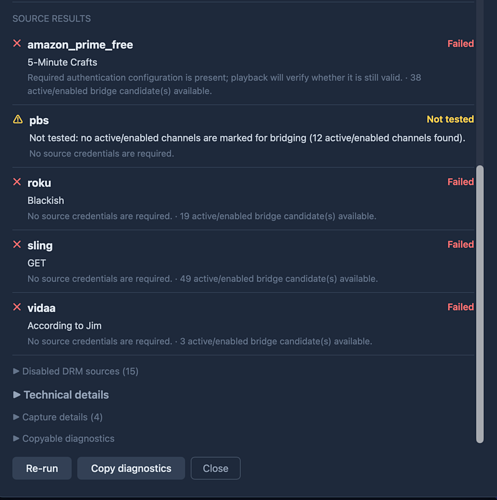
Task: Expand Capture details (4)
Action: [58, 417]
